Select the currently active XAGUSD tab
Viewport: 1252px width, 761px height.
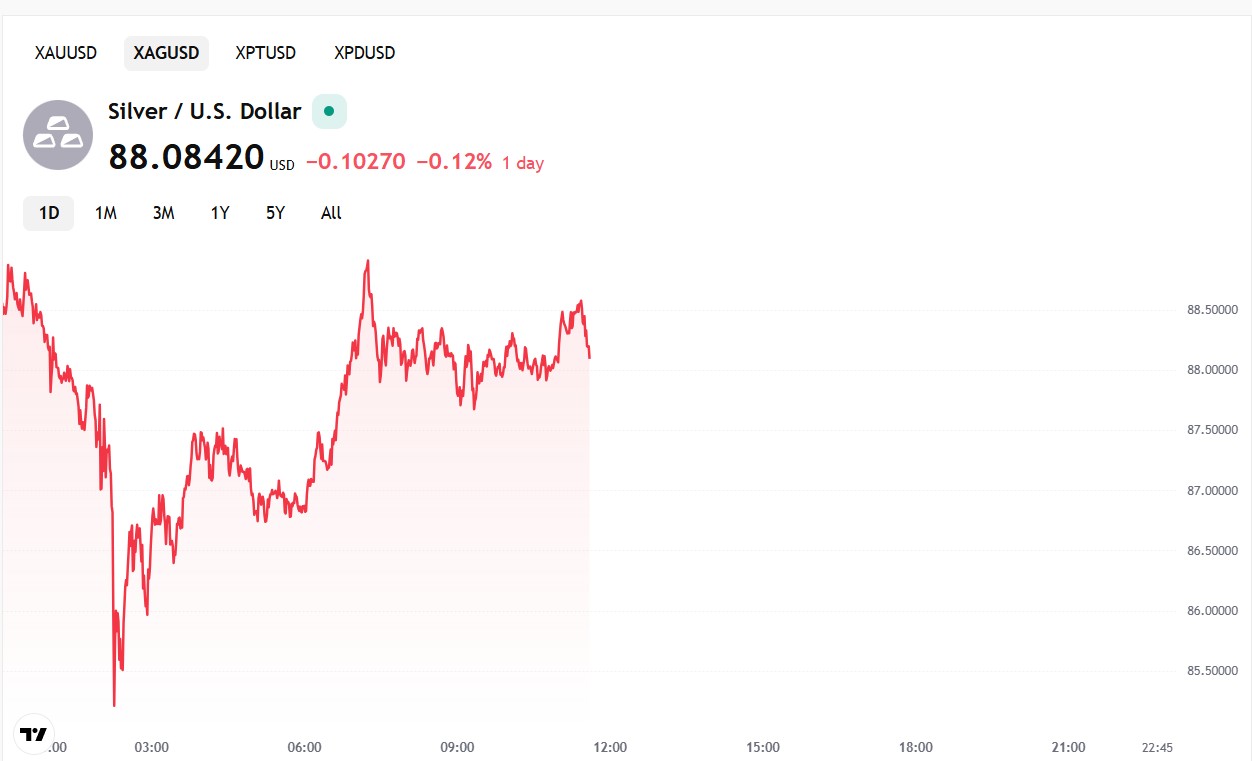[x=166, y=53]
